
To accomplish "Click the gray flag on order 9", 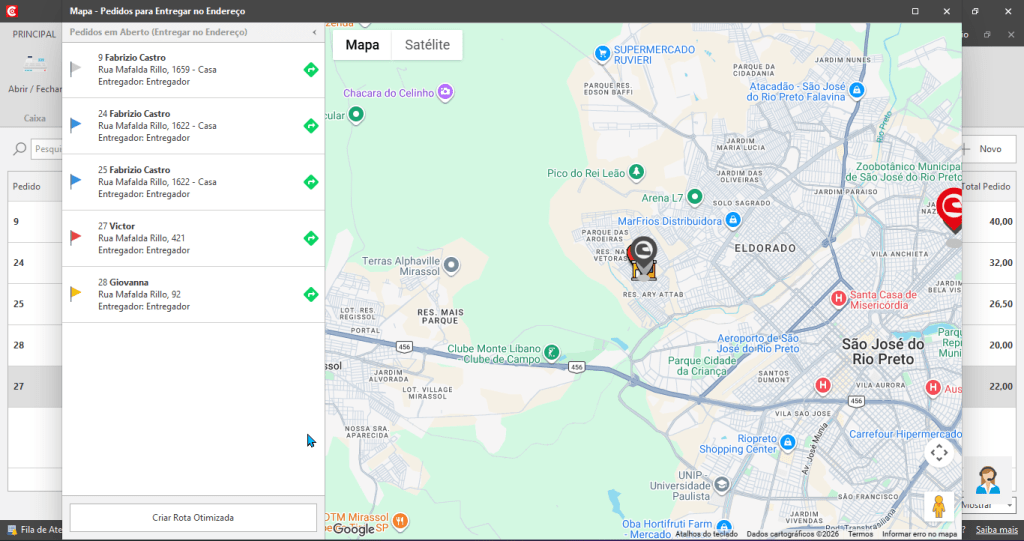I will pos(76,68).
